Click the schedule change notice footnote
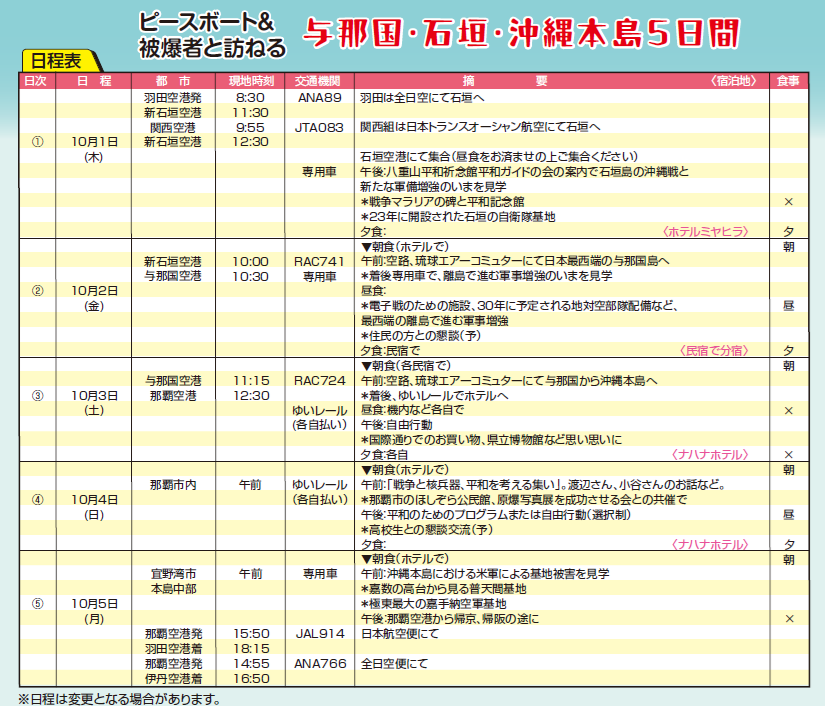 coord(118,698)
